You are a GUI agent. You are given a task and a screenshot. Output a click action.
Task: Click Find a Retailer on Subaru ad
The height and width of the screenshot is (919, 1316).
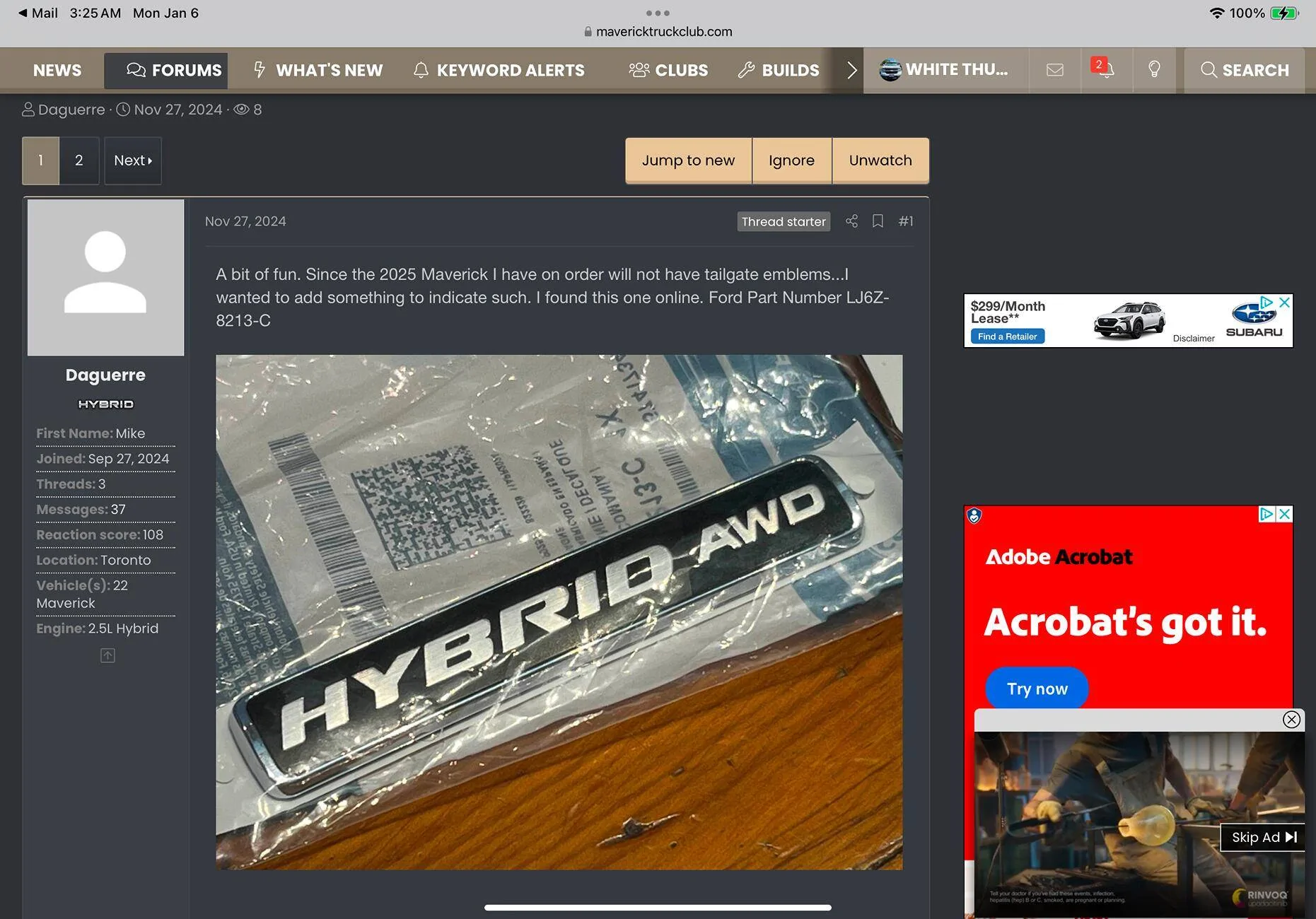click(x=1007, y=336)
